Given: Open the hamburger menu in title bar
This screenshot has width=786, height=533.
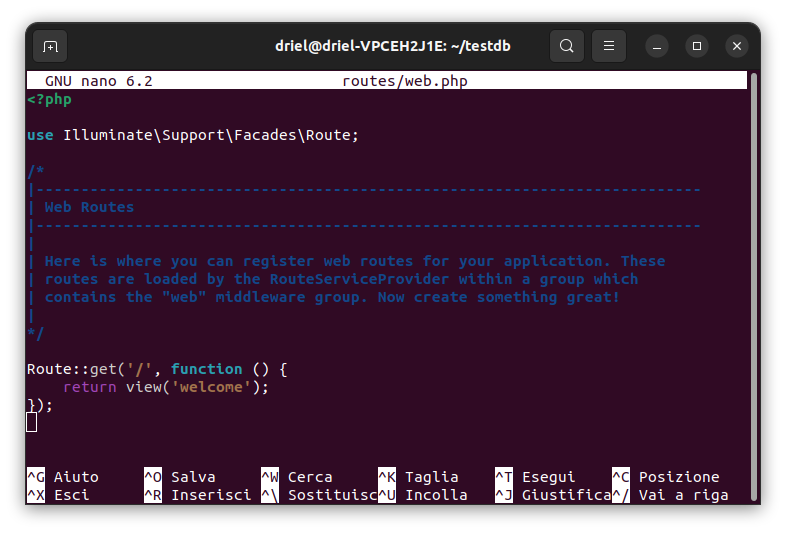Looking at the screenshot, I should (x=608, y=46).
